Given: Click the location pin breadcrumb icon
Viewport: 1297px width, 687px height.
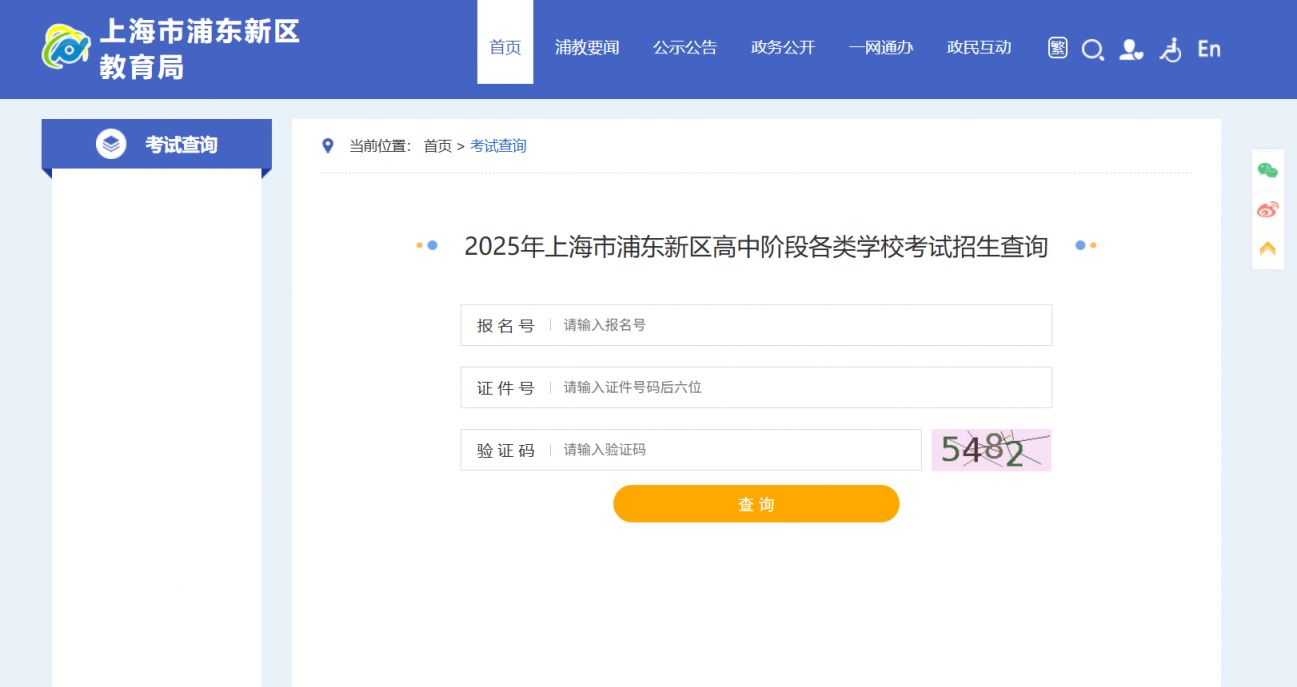Looking at the screenshot, I should pos(327,144).
